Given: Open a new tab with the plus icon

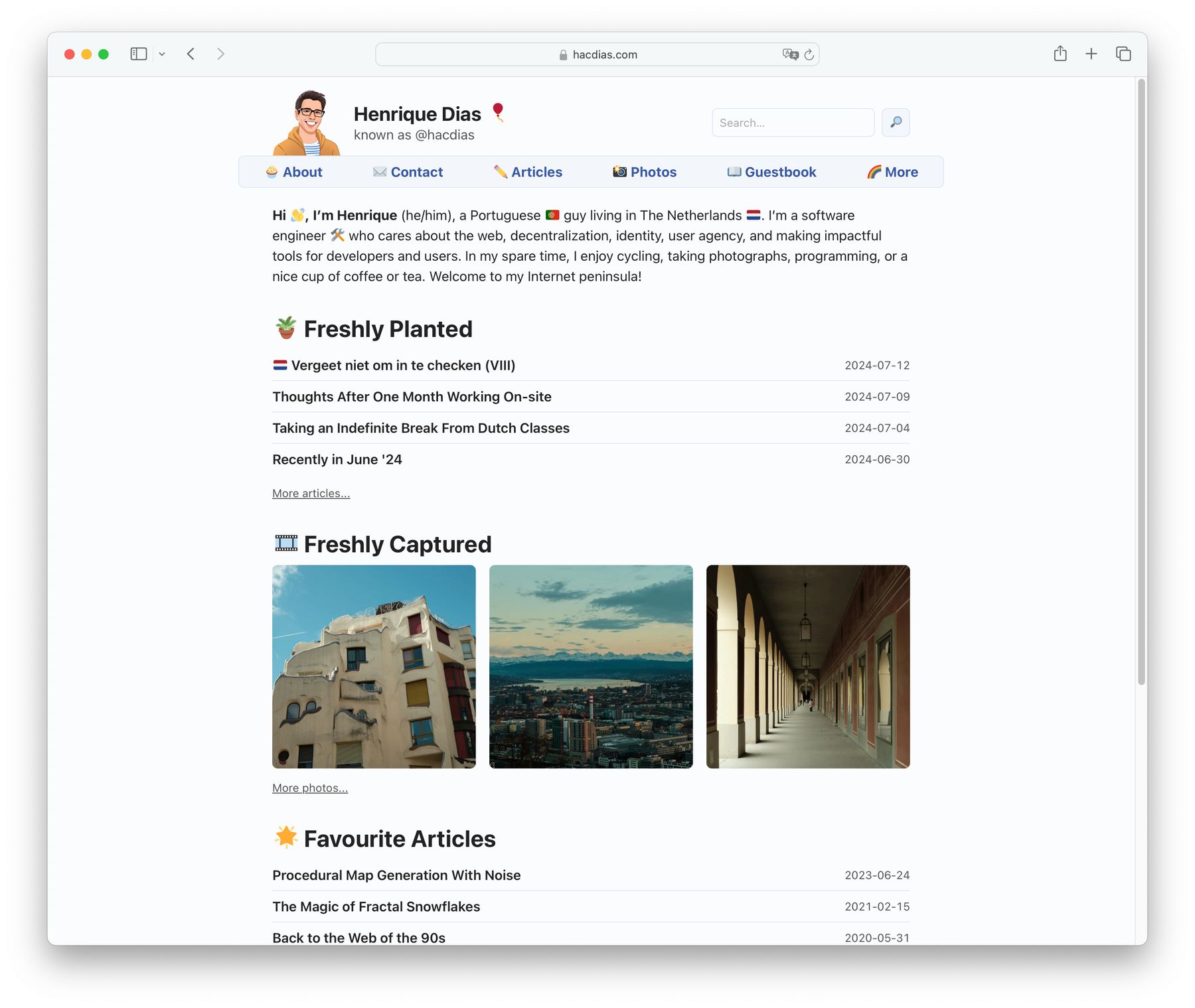Looking at the screenshot, I should point(1091,54).
